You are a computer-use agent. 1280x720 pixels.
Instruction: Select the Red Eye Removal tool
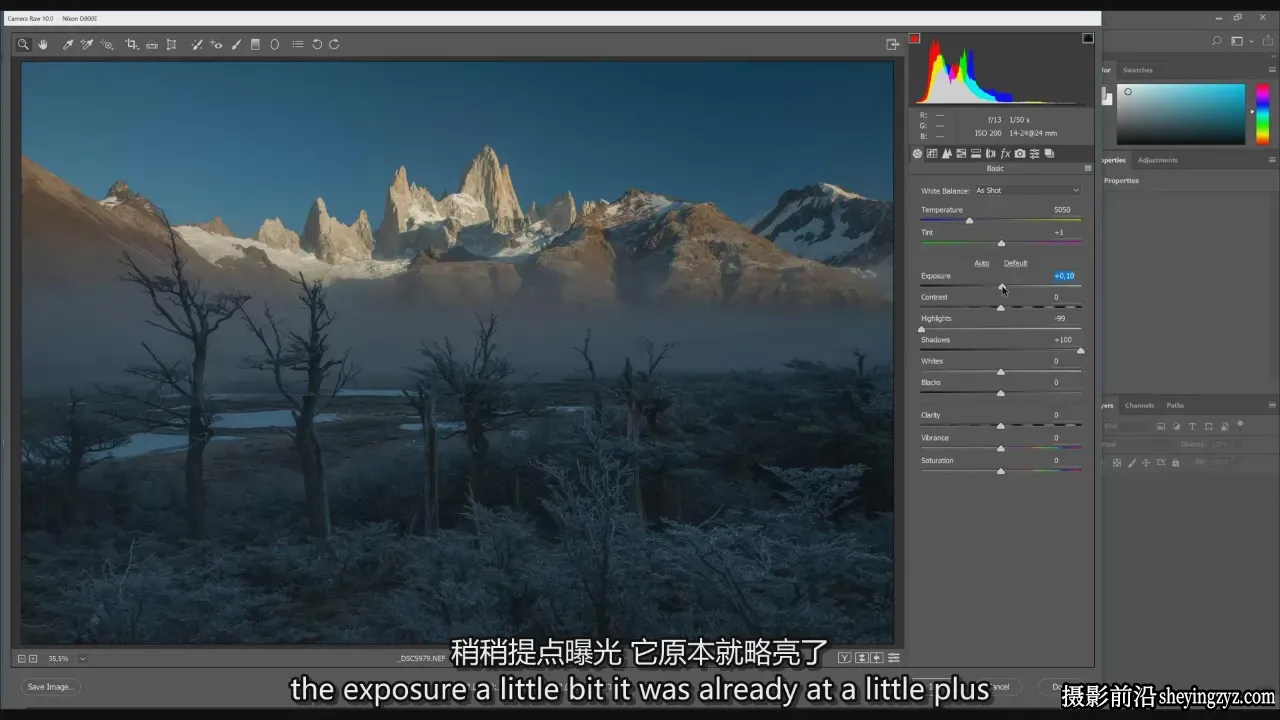216,44
